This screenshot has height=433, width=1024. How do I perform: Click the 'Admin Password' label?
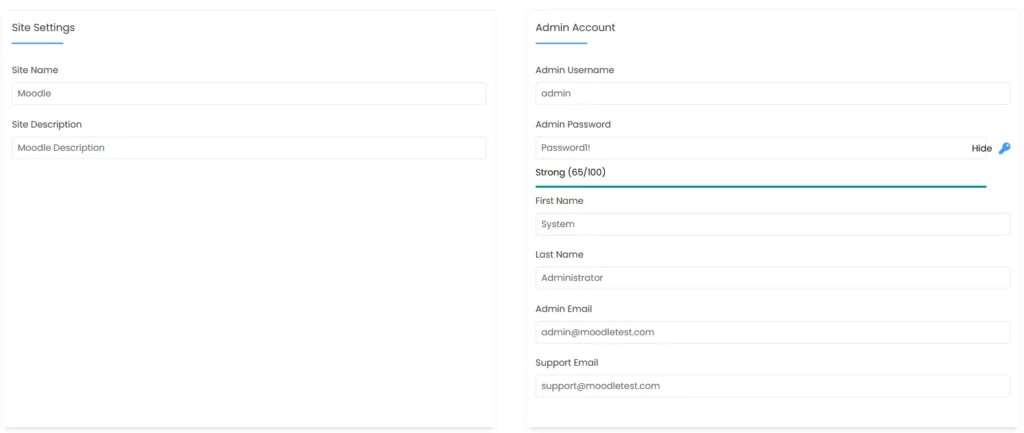573,124
